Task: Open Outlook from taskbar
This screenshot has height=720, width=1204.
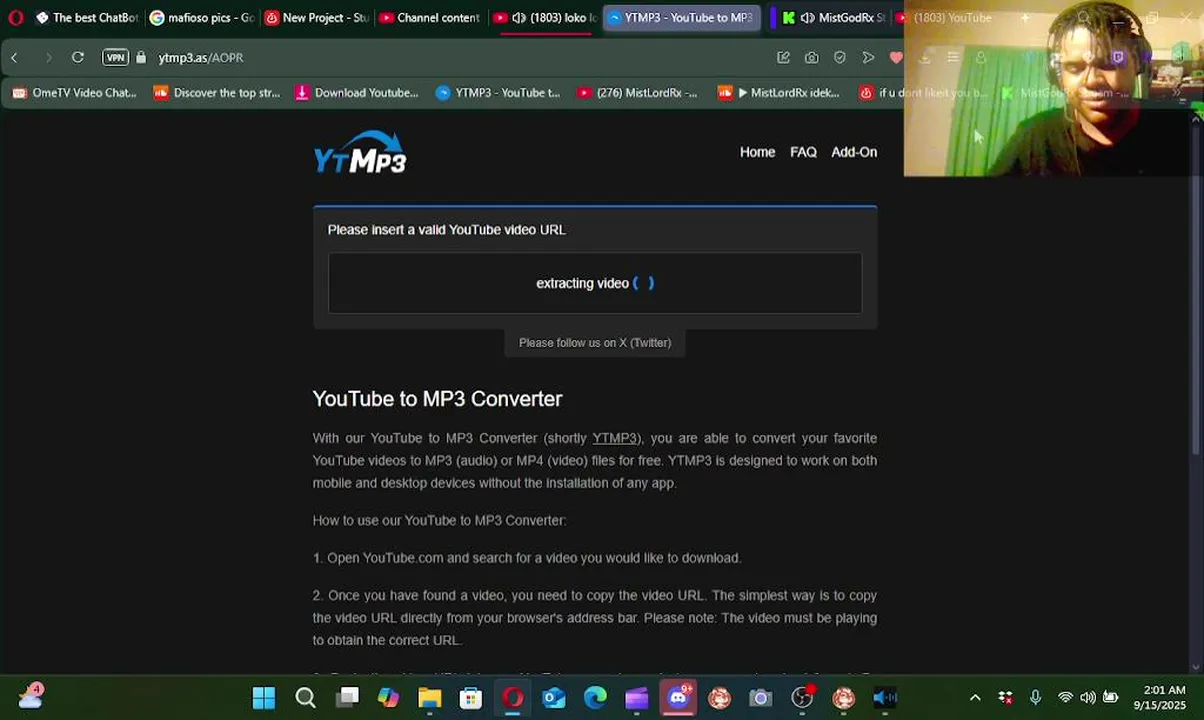Action: (554, 698)
